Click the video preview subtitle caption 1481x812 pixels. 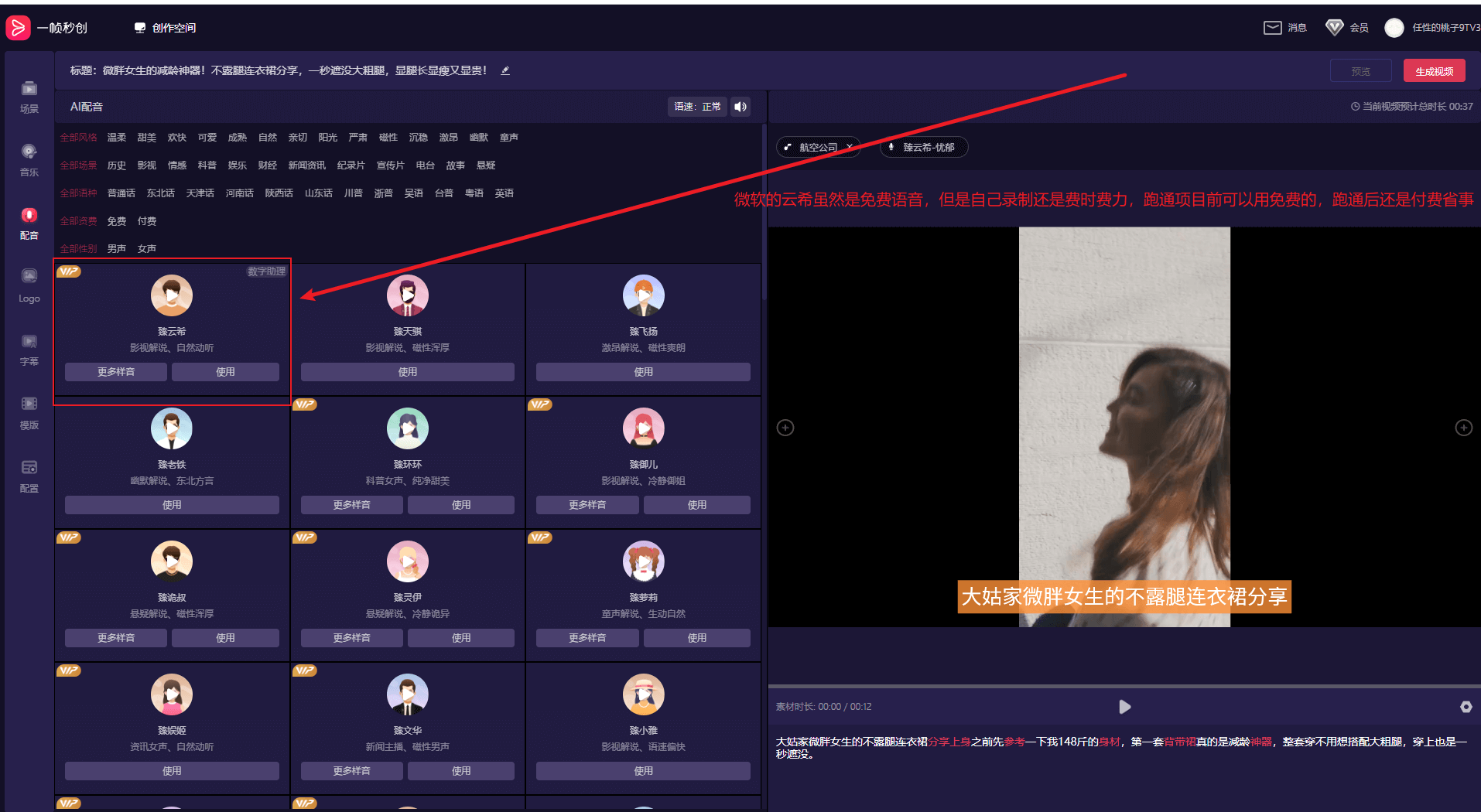click(1124, 597)
